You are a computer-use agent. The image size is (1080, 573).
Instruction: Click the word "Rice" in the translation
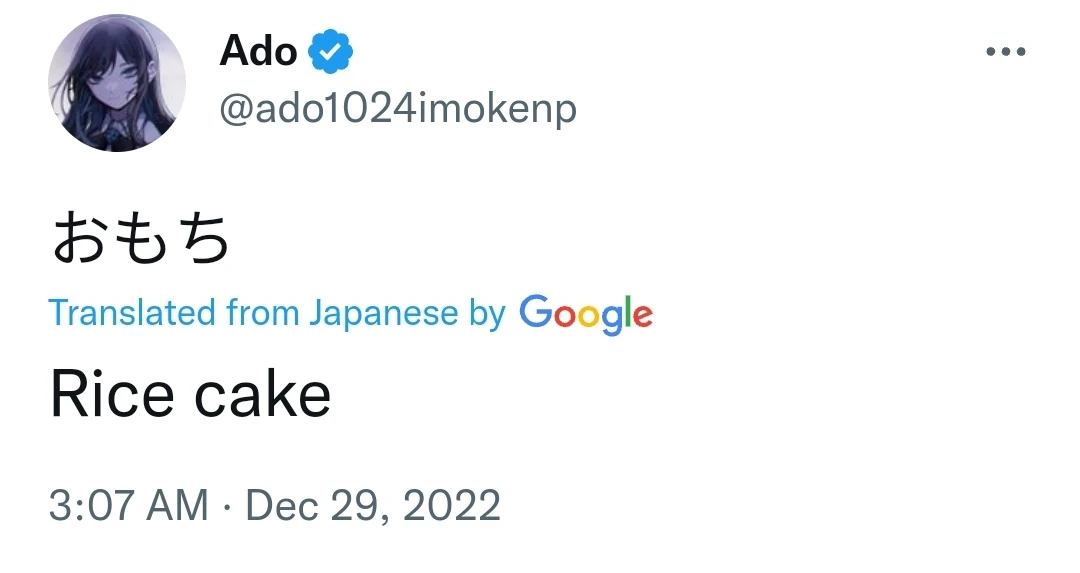coord(112,395)
